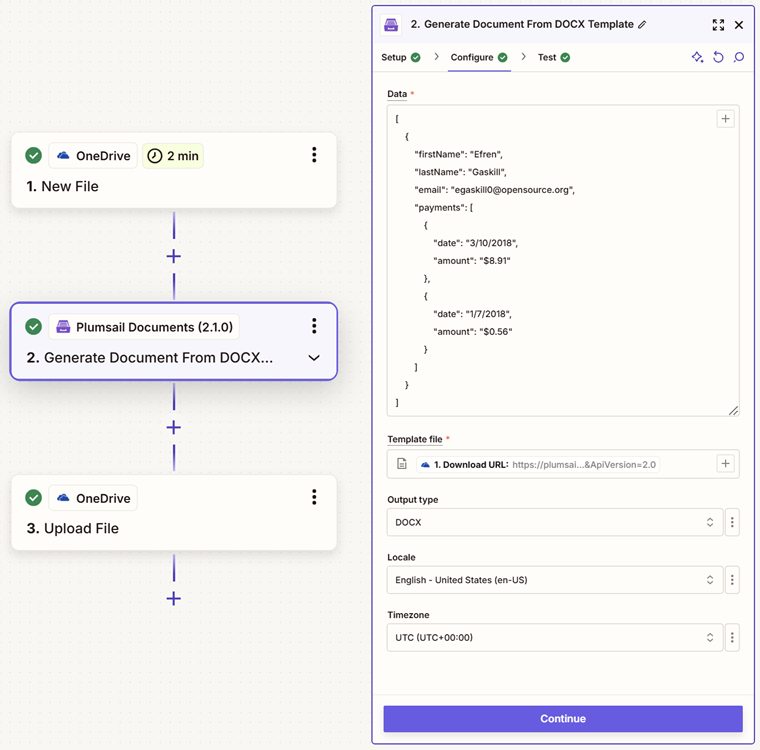Click the Data text area resize handle
This screenshot has width=760, height=750.
[733, 411]
